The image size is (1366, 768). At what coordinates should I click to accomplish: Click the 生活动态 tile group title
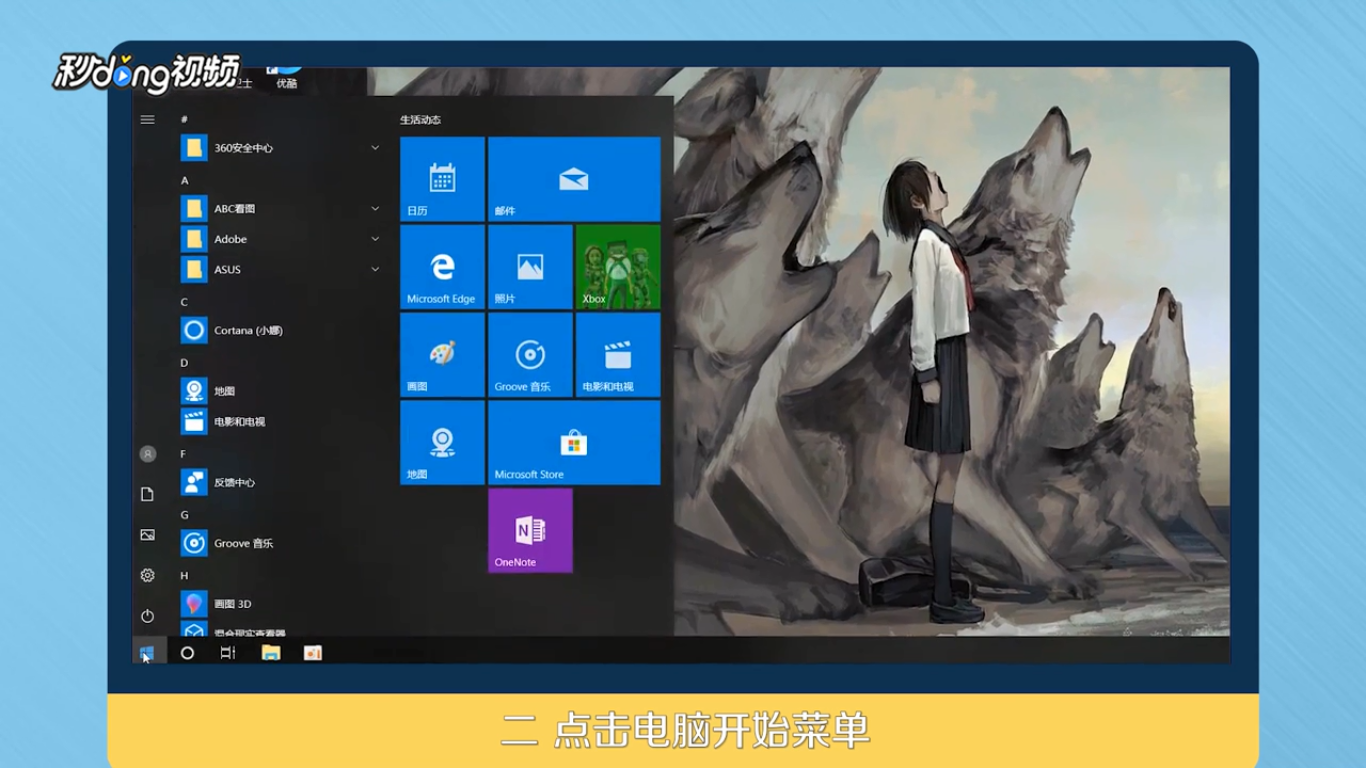point(420,120)
